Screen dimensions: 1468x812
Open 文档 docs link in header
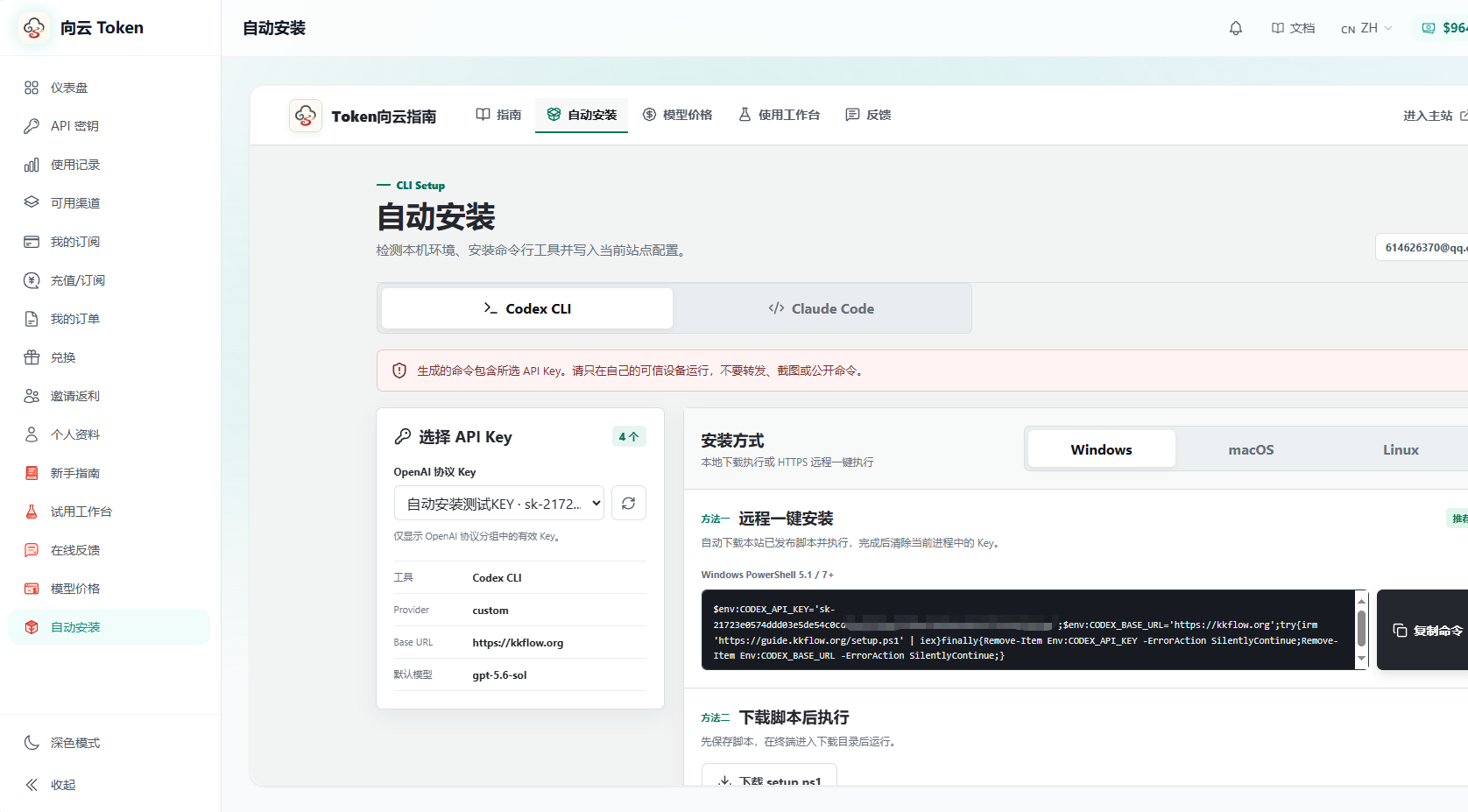pos(1293,28)
